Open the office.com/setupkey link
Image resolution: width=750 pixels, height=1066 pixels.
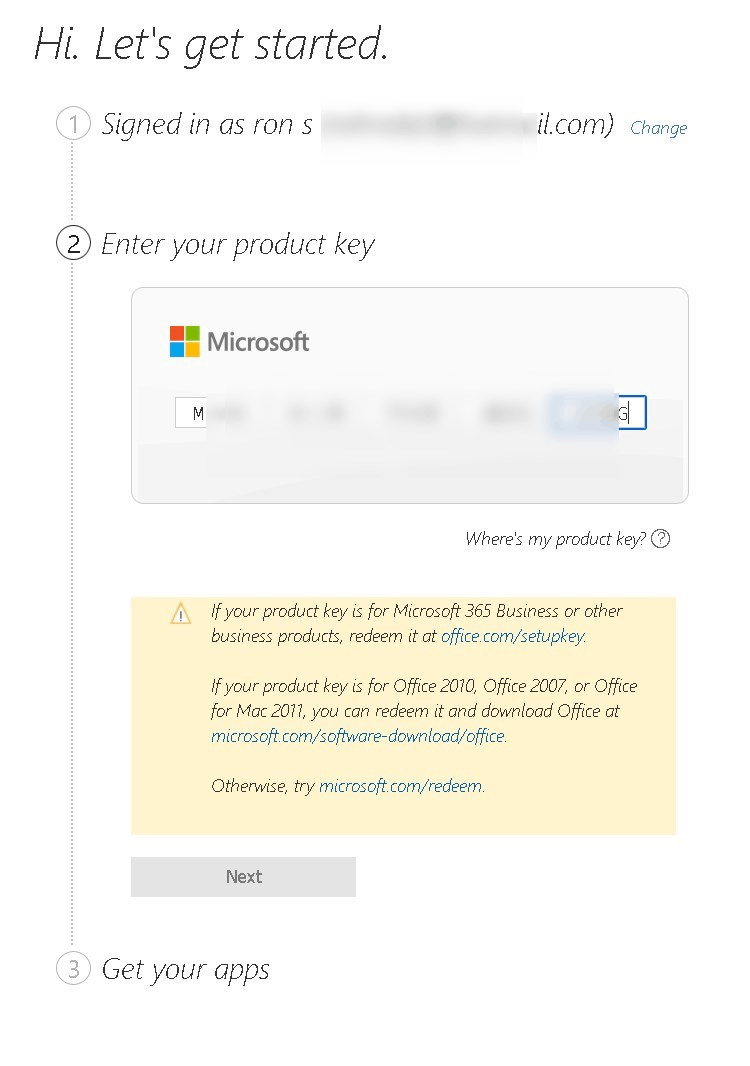click(x=512, y=636)
